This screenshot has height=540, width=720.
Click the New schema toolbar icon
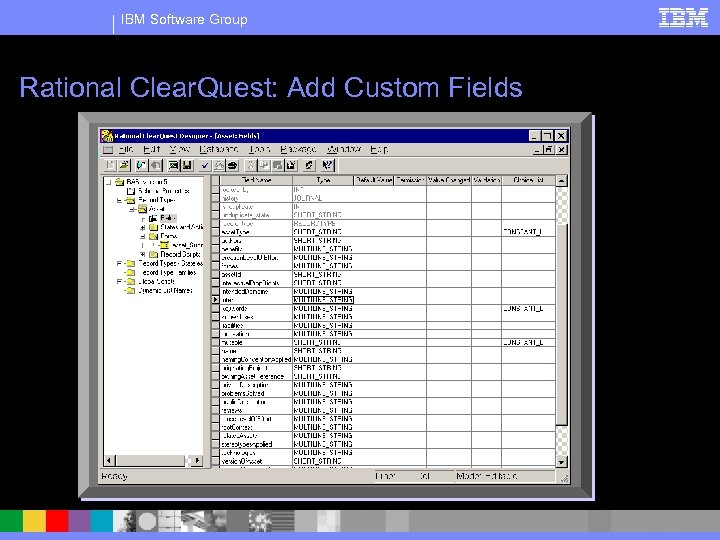tap(110, 165)
